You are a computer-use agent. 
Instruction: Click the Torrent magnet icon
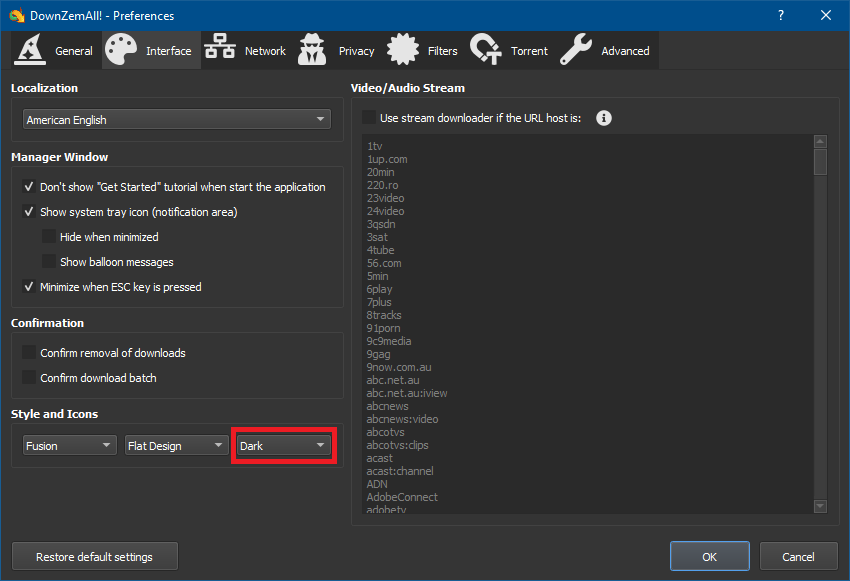click(486, 50)
